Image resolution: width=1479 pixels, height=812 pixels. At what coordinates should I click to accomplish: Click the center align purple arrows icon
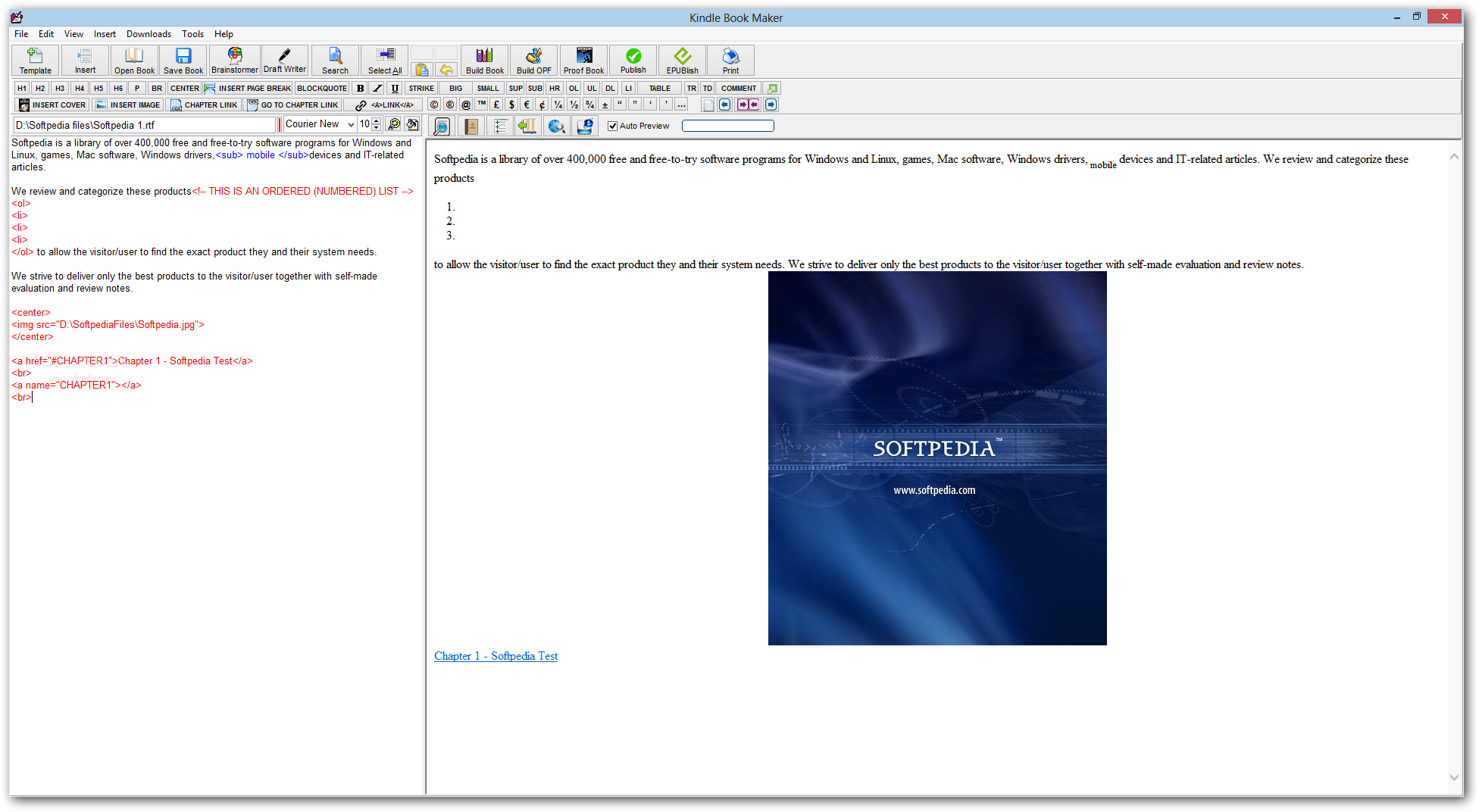748,105
